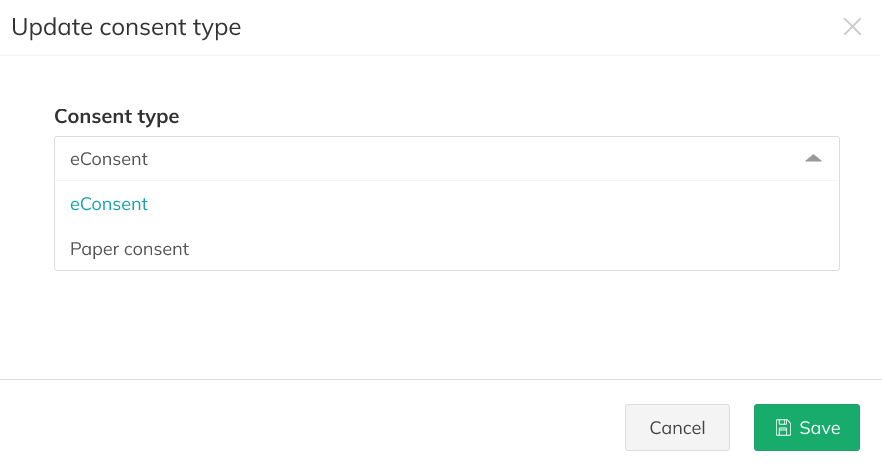Click the triangle arrow in the select box
Image resolution: width=882 pixels, height=474 pixels.
[x=813, y=159]
